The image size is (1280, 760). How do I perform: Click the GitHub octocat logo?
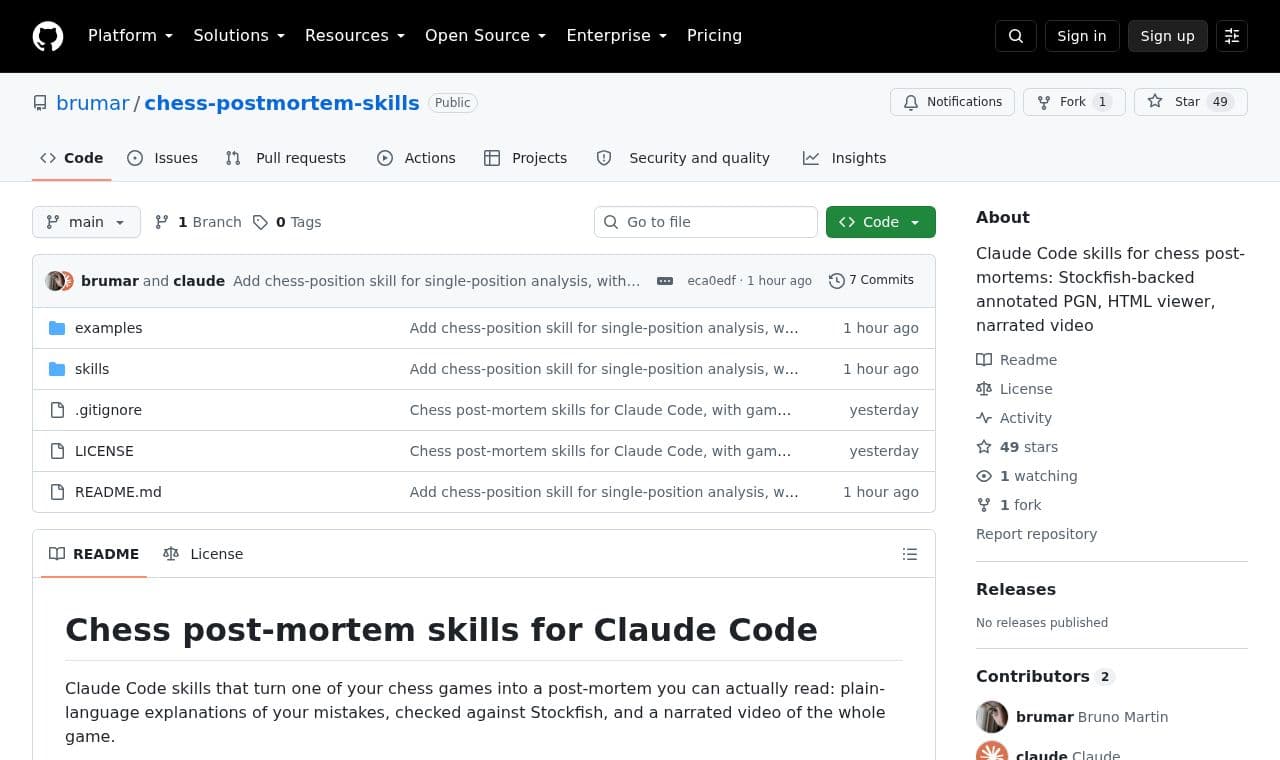click(x=48, y=36)
